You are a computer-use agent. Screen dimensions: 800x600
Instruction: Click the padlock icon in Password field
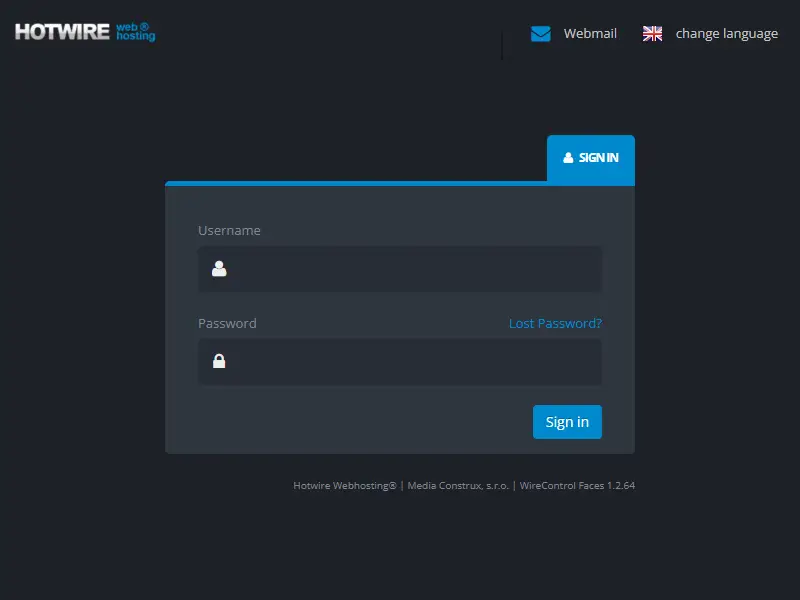(219, 361)
